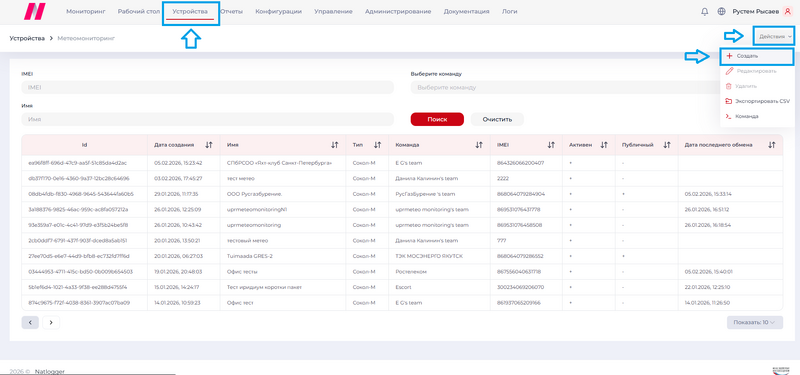Focus the IMEI input field
Screen dimensions: 800x375
pos(208,87)
